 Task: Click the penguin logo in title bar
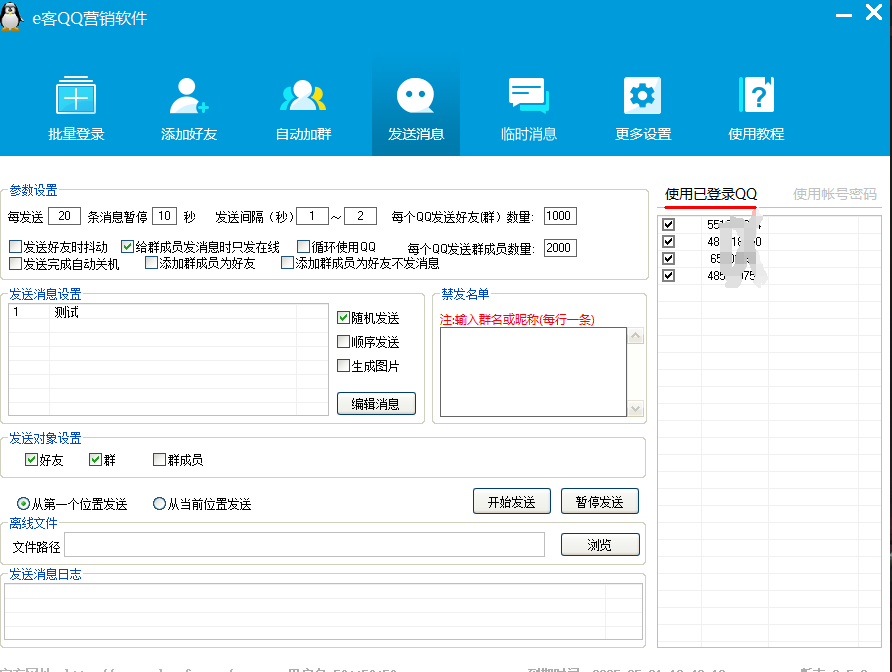pyautogui.click(x=11, y=16)
